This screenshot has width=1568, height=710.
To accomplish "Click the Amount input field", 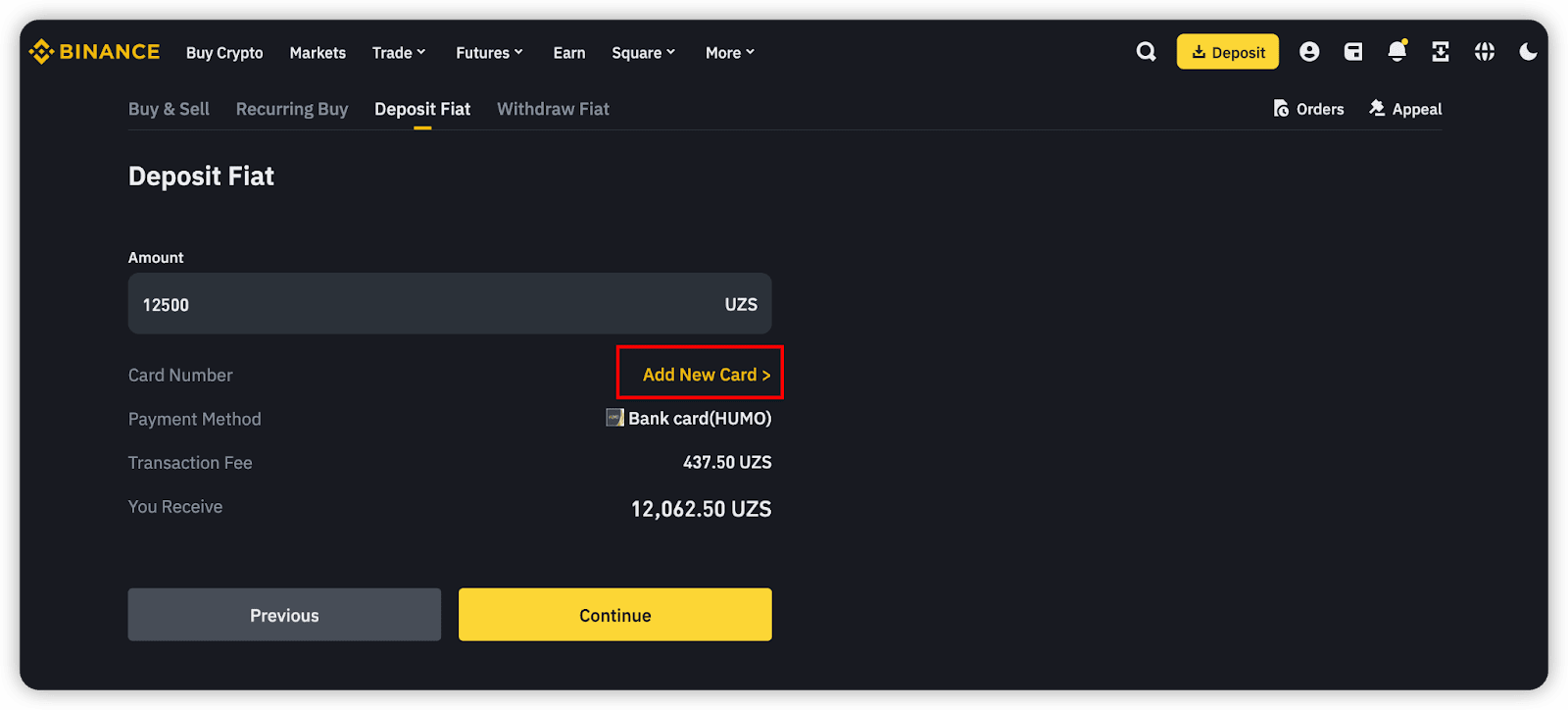I will [x=421, y=304].
